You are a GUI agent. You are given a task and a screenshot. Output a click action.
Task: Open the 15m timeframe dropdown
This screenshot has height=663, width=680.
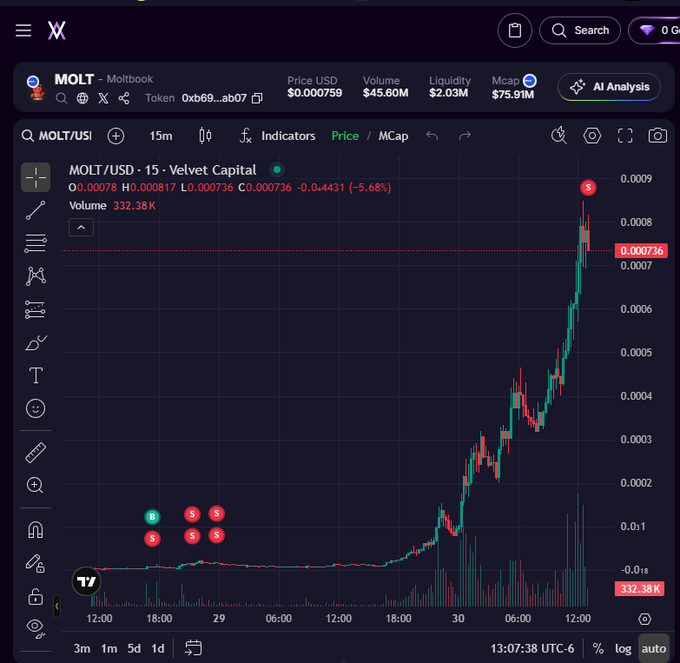(x=160, y=135)
